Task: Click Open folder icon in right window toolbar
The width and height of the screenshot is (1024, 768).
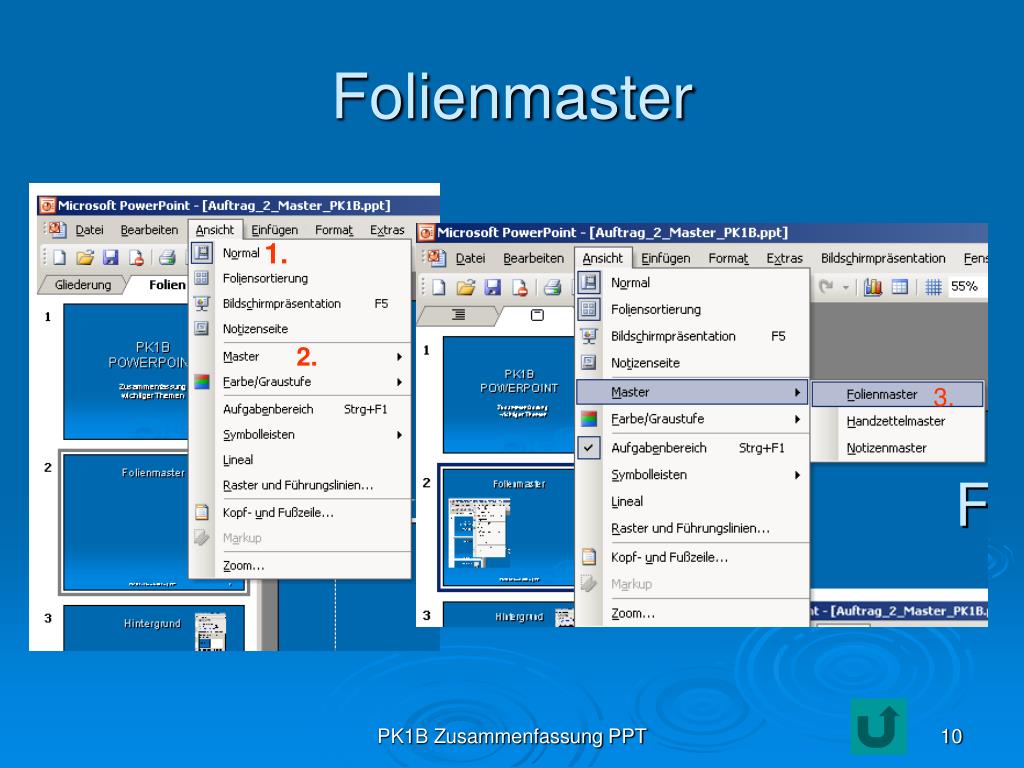Action: pos(466,287)
